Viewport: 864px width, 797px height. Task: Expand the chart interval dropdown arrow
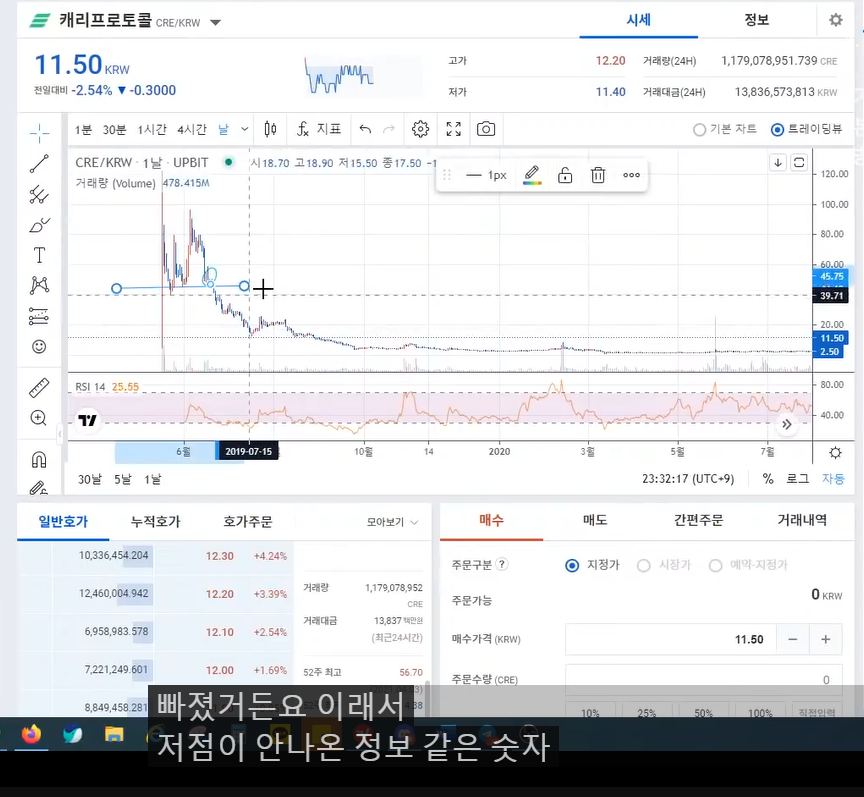tap(245, 130)
